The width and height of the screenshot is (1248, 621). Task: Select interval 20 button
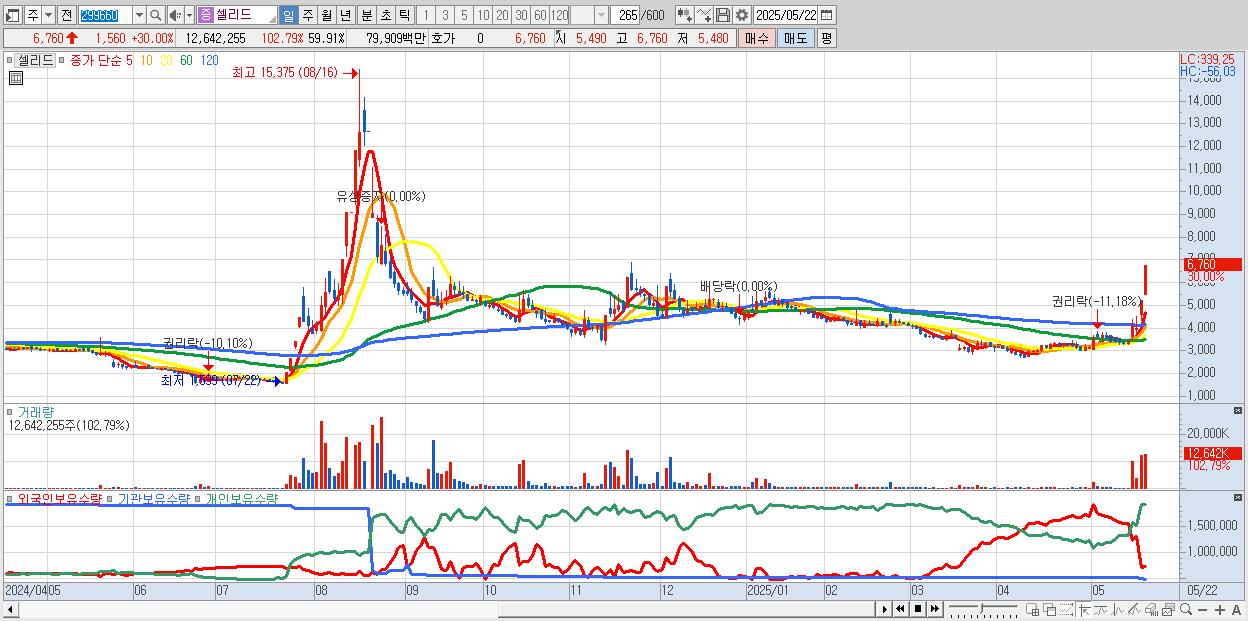(x=502, y=15)
